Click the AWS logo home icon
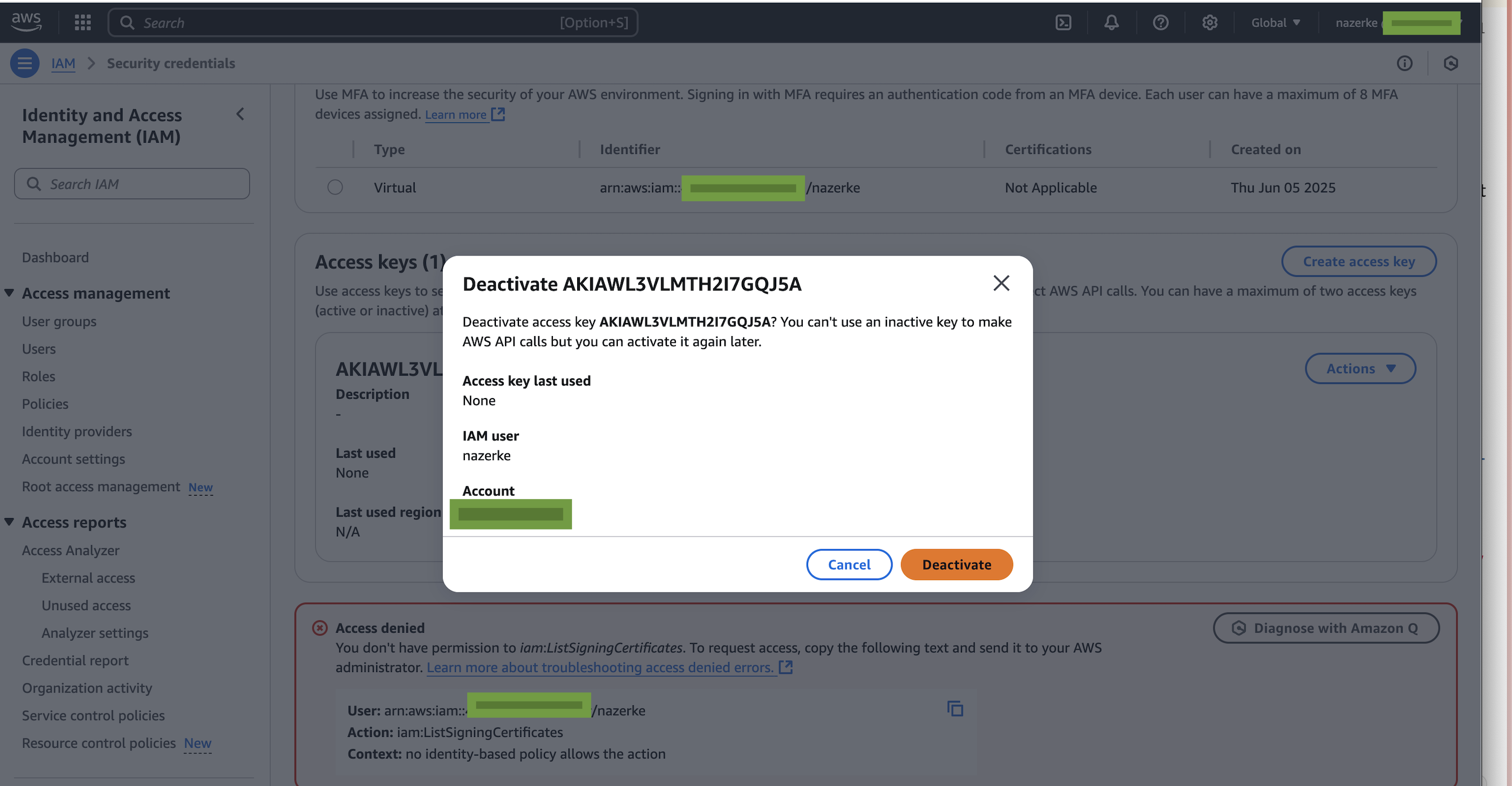 pos(26,23)
